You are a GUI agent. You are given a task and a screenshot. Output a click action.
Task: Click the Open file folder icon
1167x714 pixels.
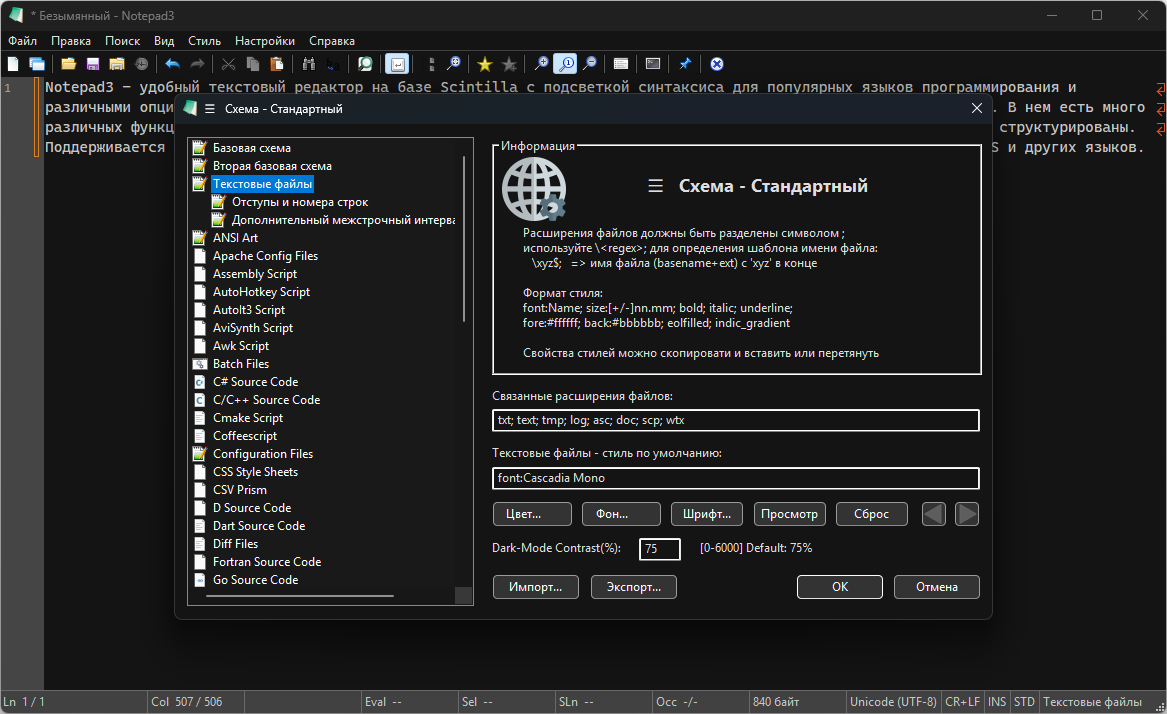[x=68, y=64]
